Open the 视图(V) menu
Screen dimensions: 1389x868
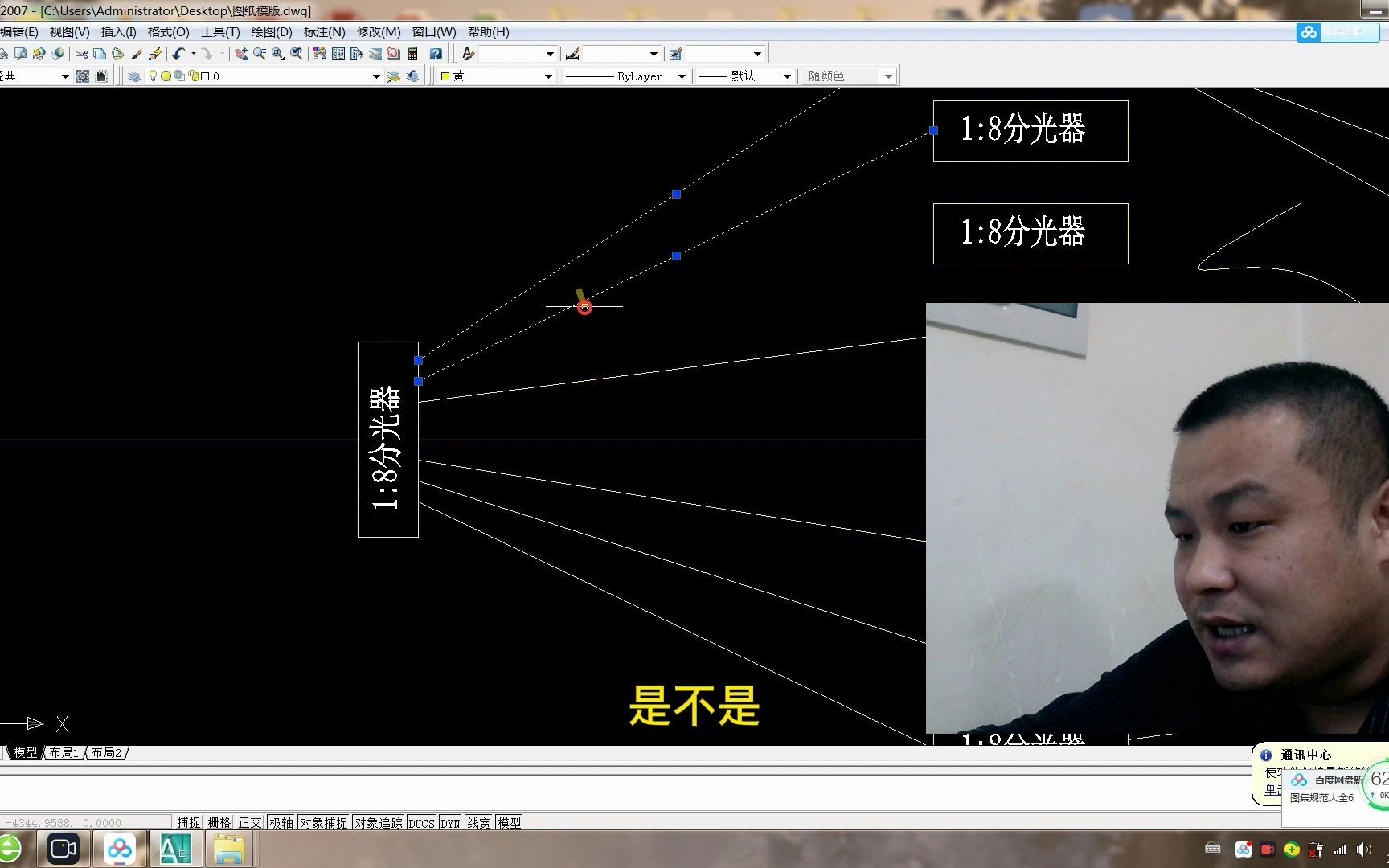click(69, 32)
